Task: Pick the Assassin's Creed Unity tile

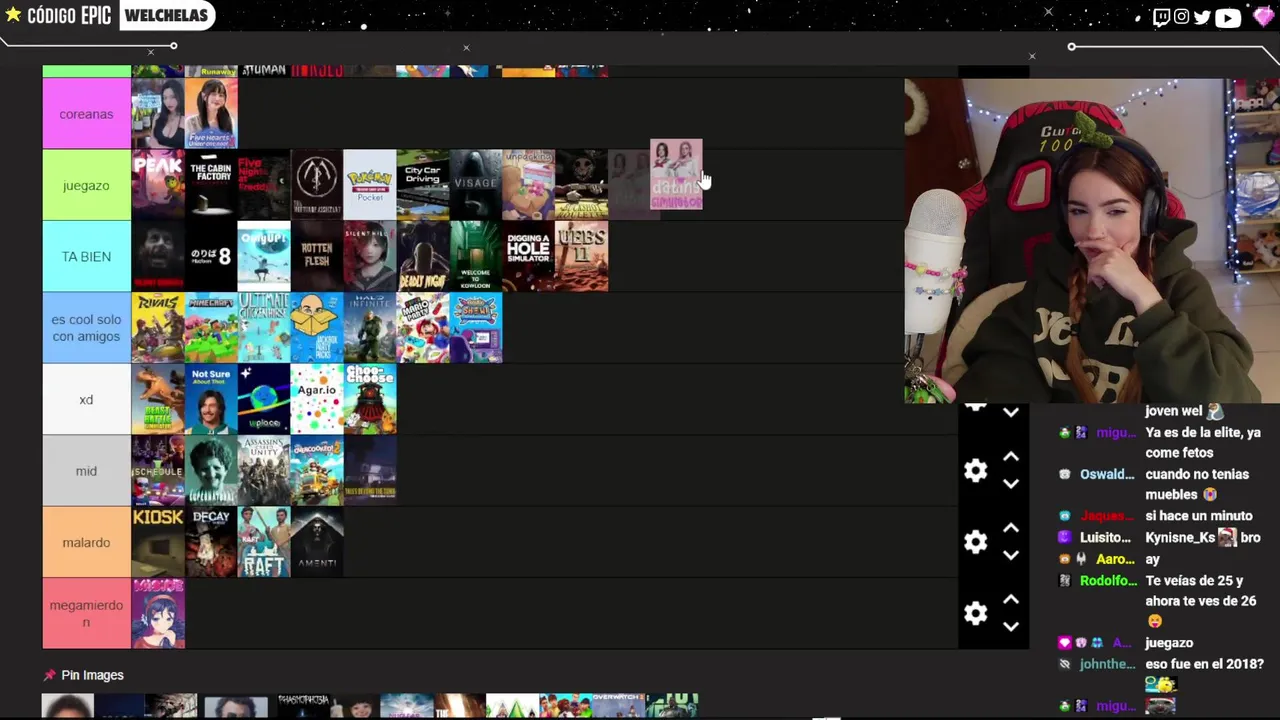Action: pos(264,471)
